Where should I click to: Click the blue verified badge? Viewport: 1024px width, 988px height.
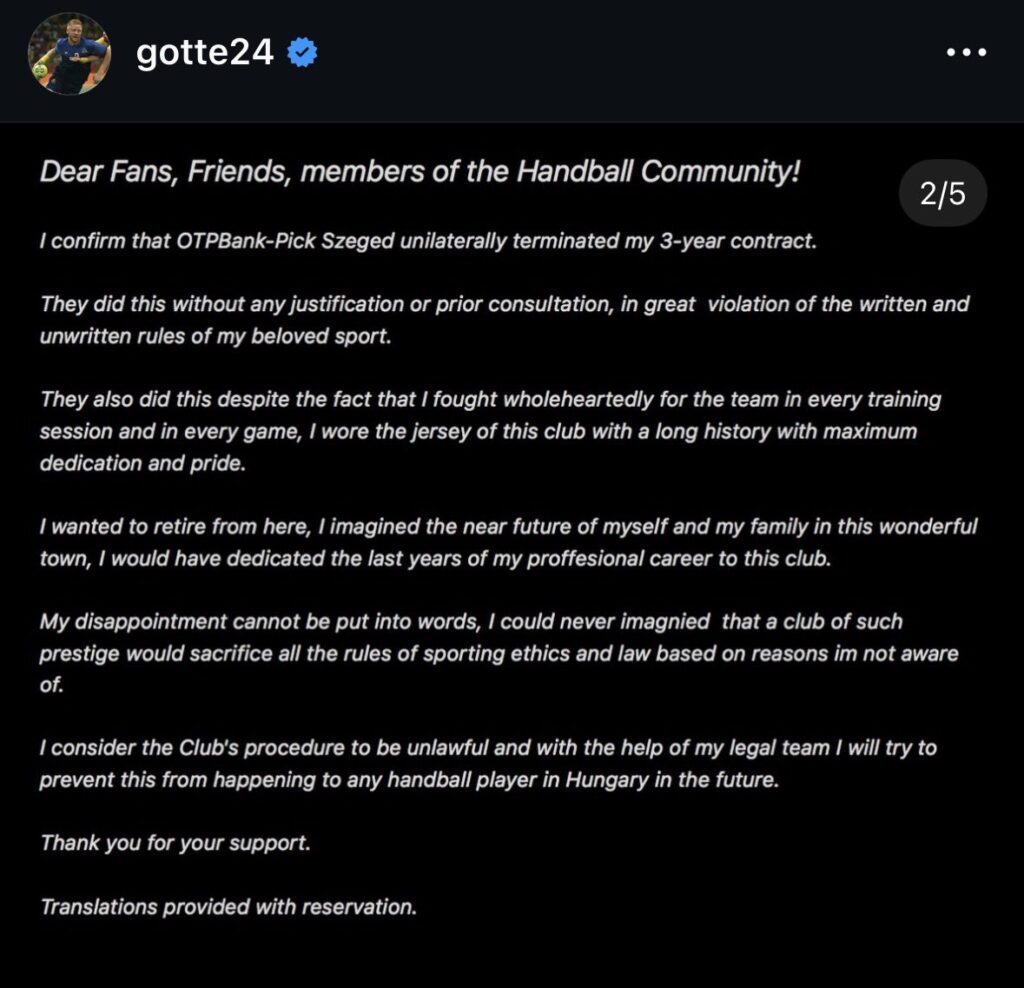click(x=303, y=53)
